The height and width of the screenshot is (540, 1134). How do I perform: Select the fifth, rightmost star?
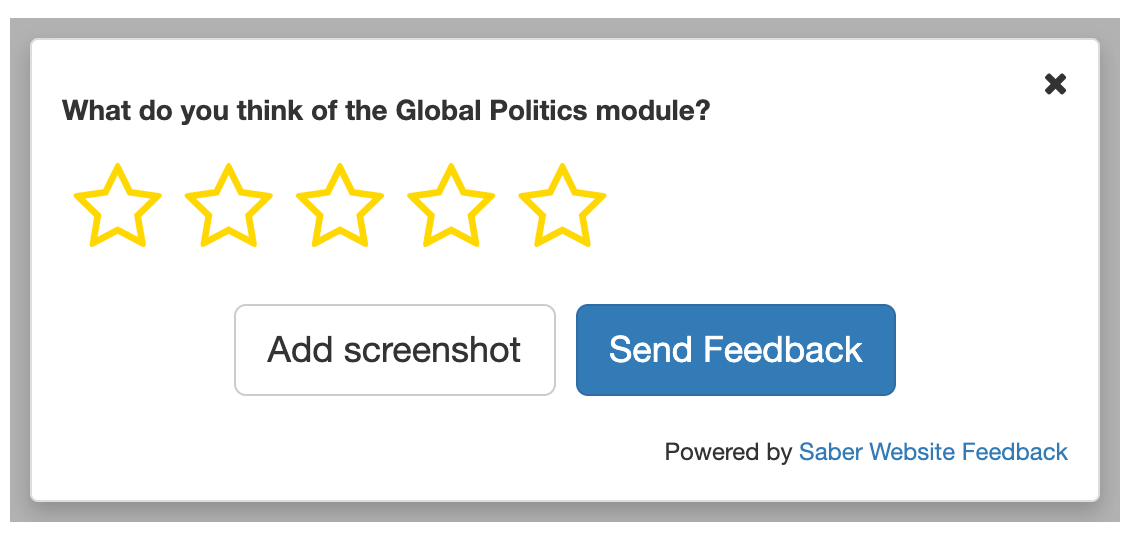[x=562, y=207]
